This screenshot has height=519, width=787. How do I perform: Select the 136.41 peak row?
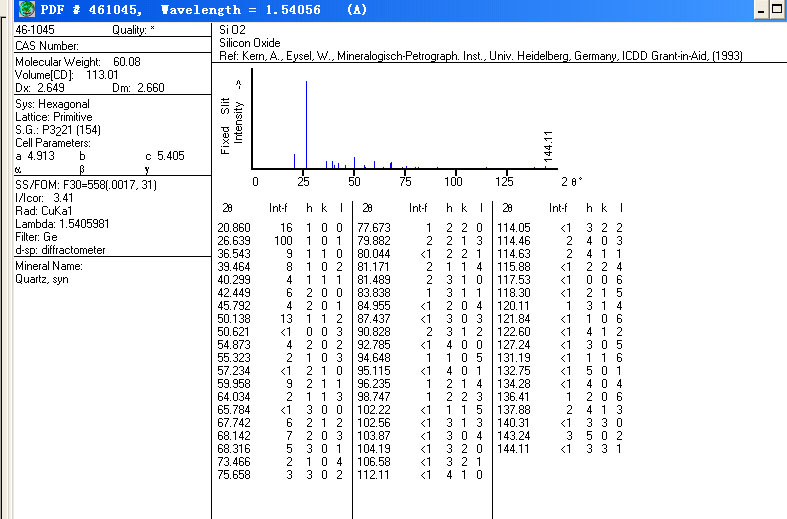click(x=561, y=397)
